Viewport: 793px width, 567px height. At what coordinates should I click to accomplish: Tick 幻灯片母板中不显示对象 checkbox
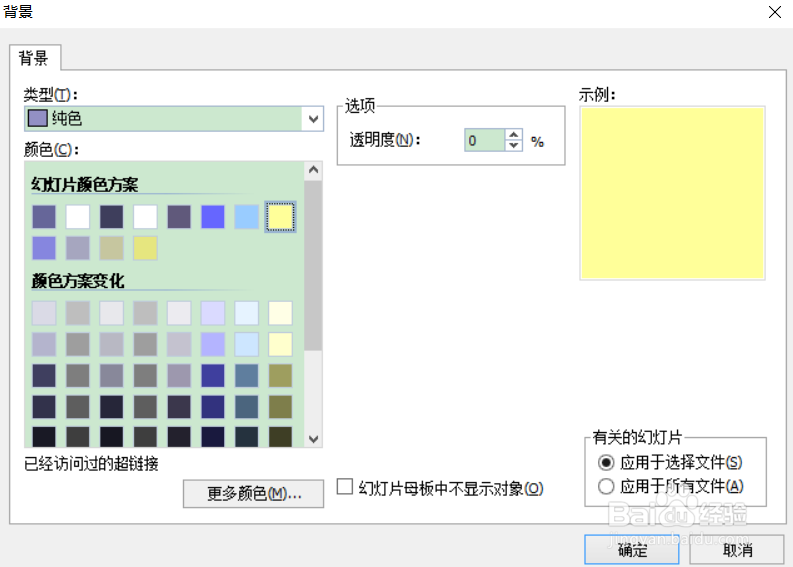click(x=345, y=487)
